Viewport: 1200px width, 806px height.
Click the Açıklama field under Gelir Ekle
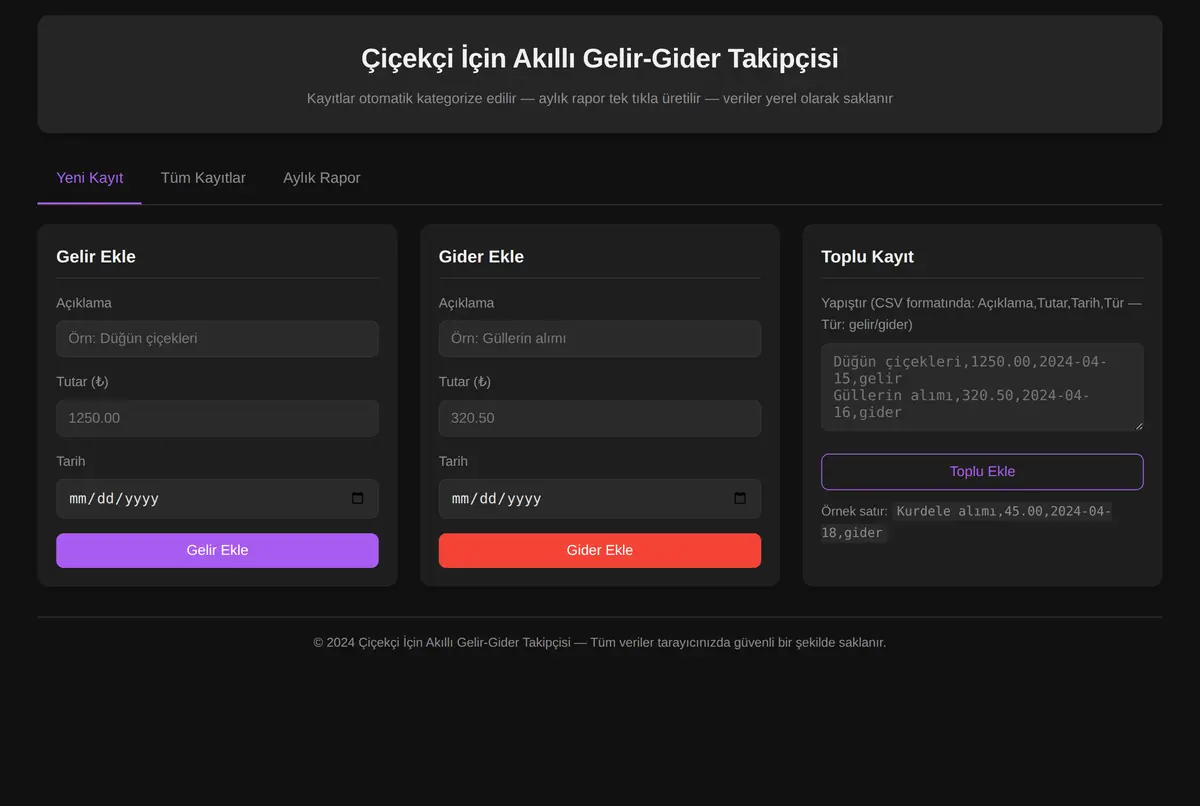(217, 339)
